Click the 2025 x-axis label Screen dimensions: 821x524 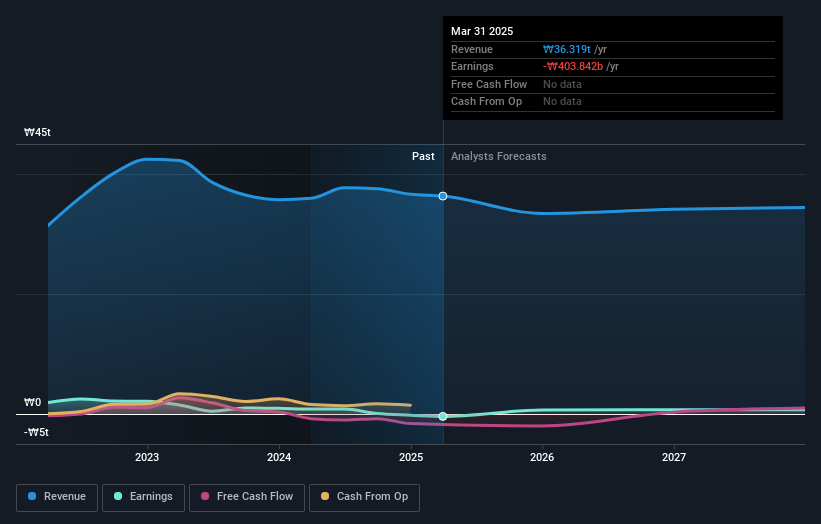pos(410,457)
